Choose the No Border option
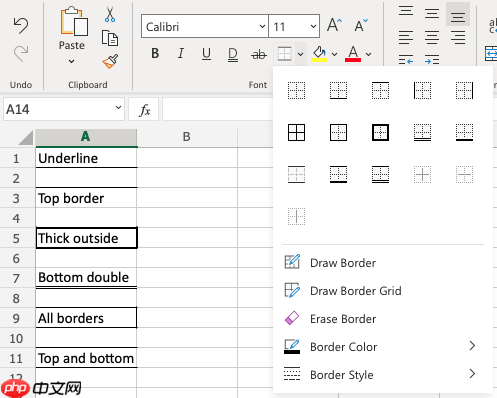497x398 pixels. point(296,90)
